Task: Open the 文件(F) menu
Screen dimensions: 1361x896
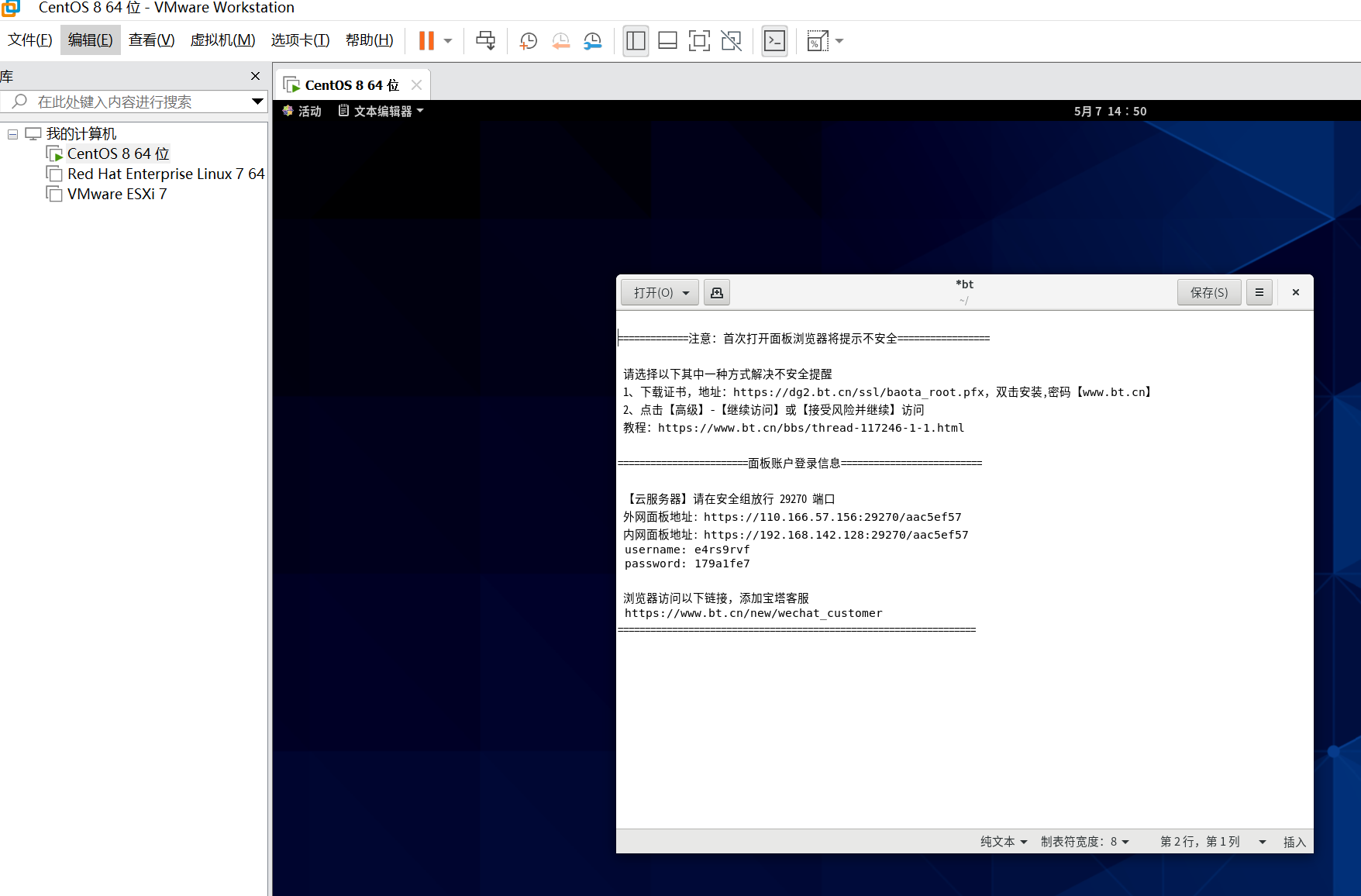Action: [30, 40]
